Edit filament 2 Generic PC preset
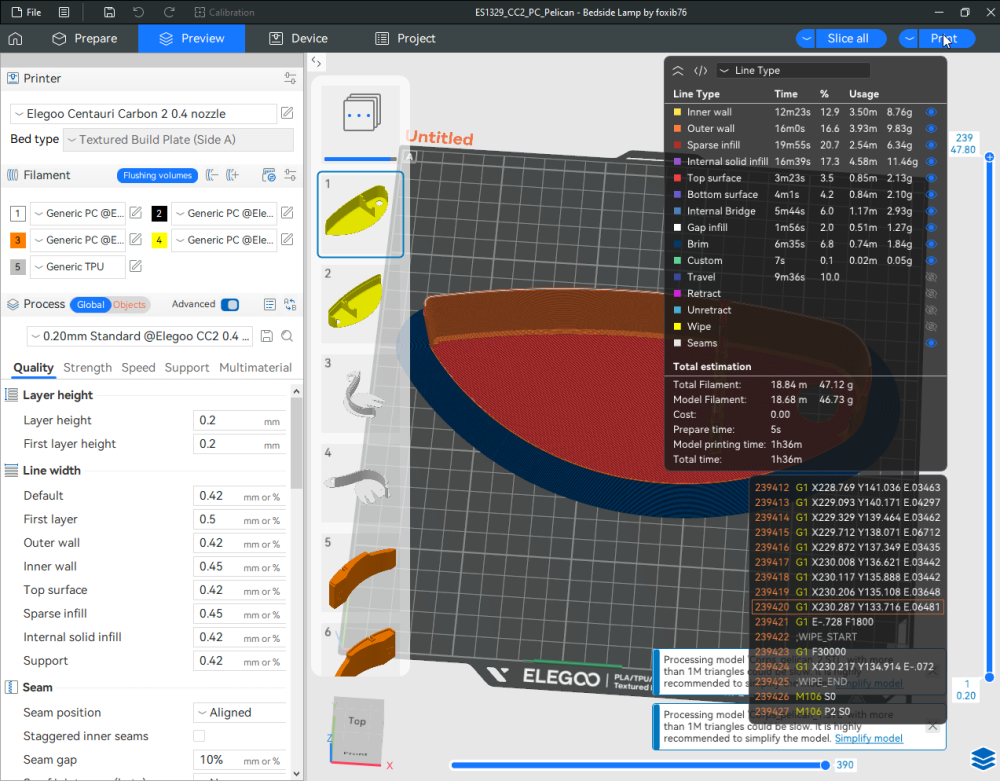This screenshot has height=781, width=1000. (x=287, y=213)
